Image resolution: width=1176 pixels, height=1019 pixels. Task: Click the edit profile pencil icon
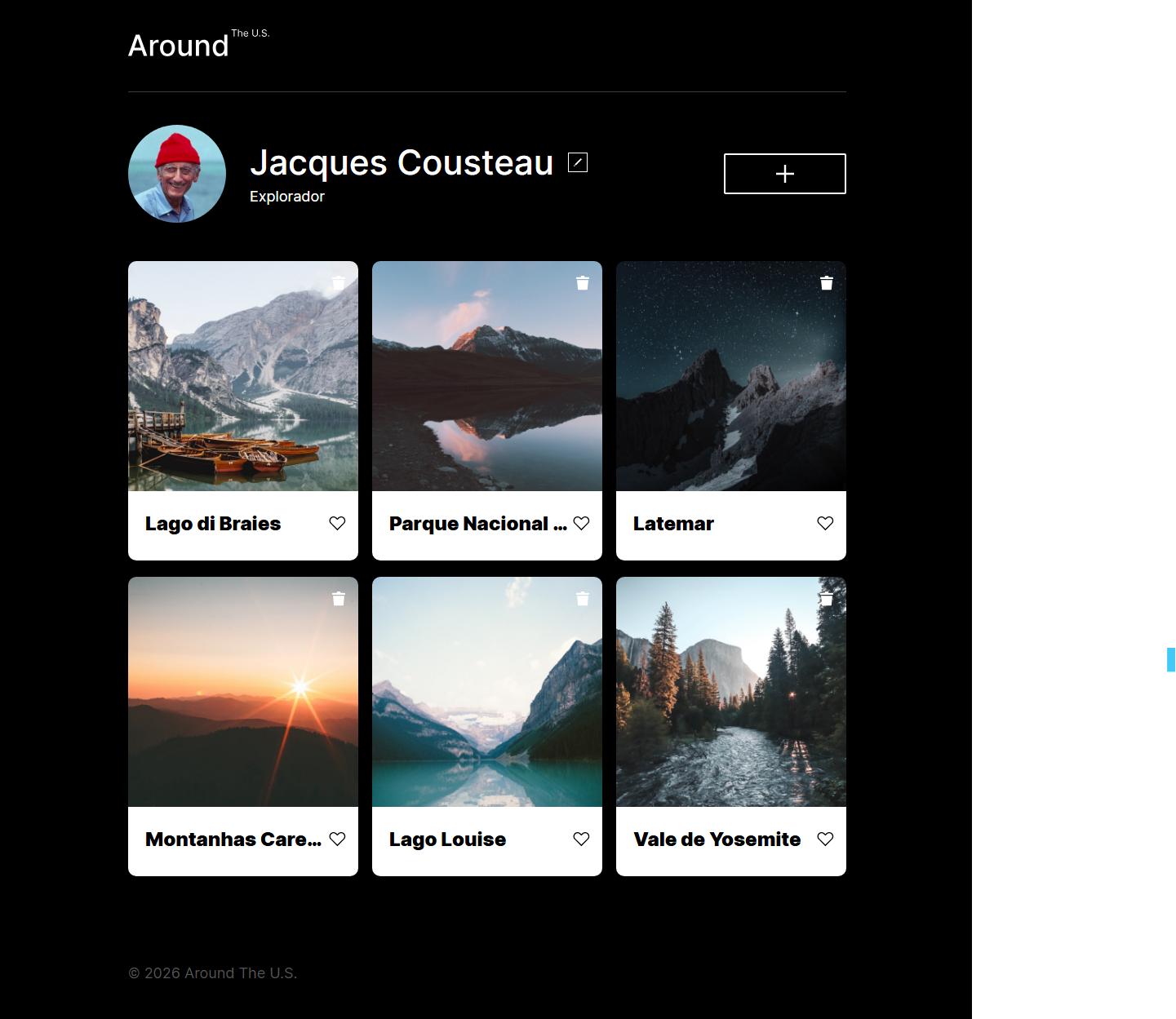pos(578,162)
